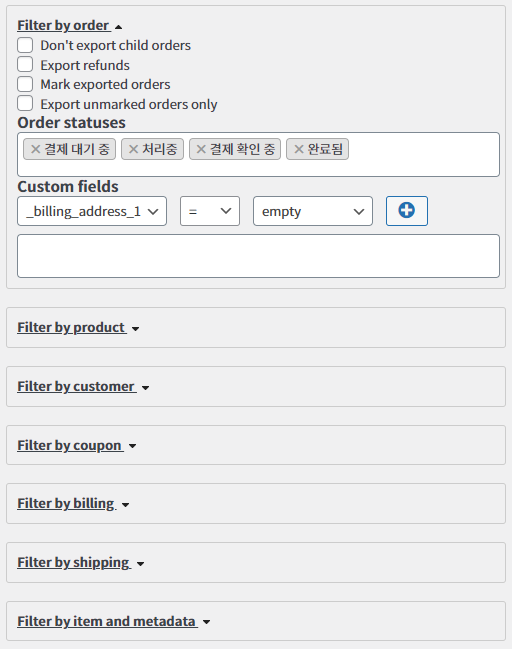The width and height of the screenshot is (512, 649).
Task: Click the custom fields list box
Action: click(x=258, y=256)
